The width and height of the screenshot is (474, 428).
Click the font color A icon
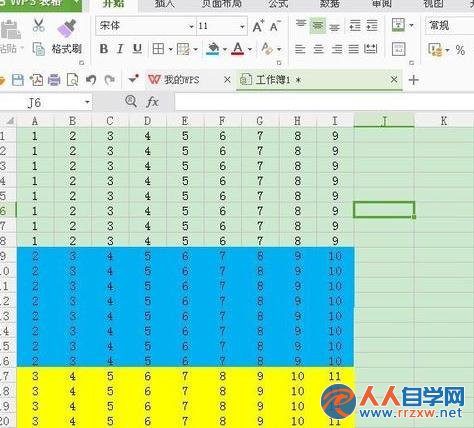tap(238, 49)
